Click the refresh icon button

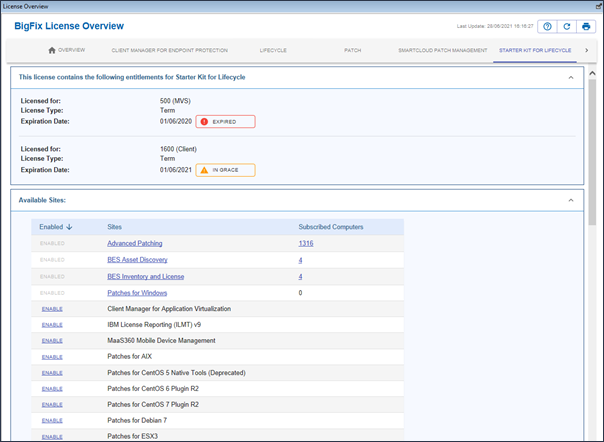coord(566,27)
